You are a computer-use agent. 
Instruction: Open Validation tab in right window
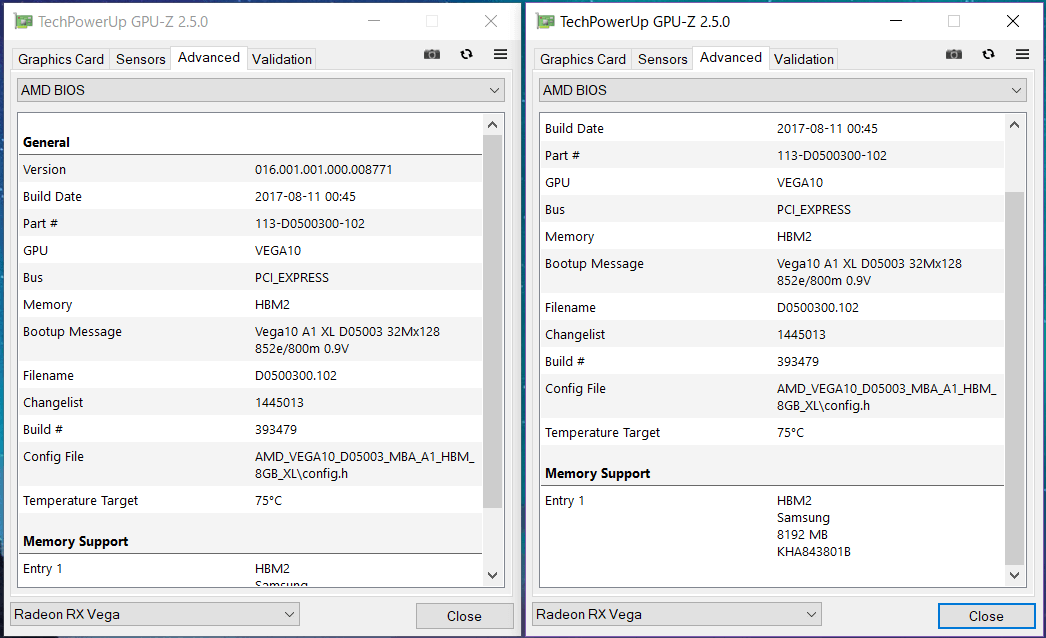pyautogui.click(x=804, y=59)
